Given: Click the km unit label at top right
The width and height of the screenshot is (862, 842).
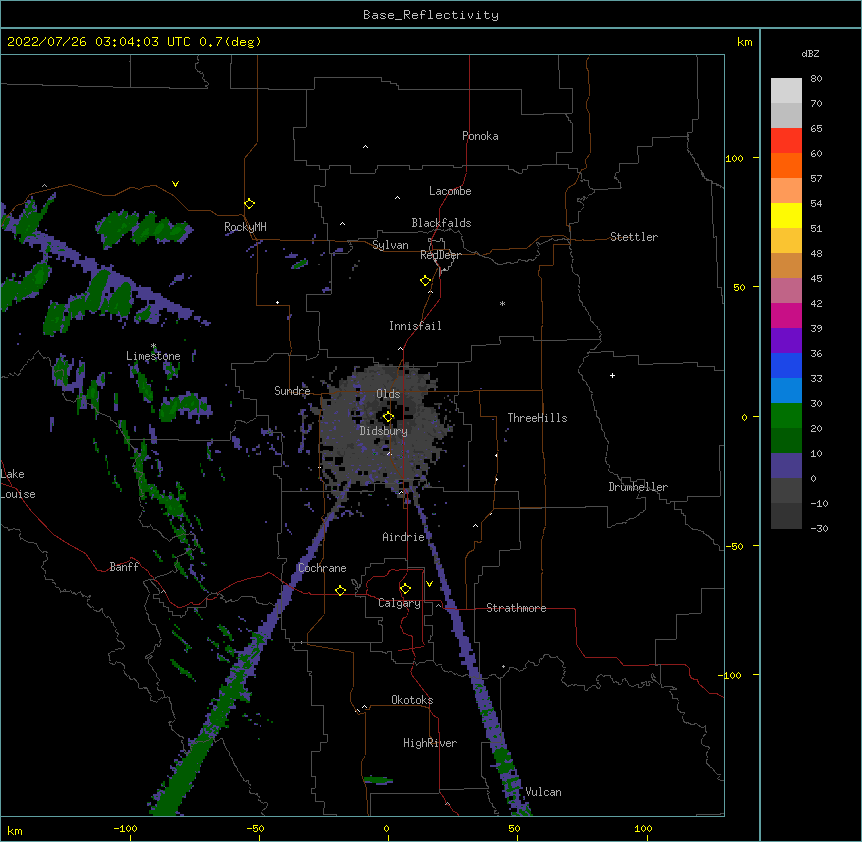Looking at the screenshot, I should [x=744, y=42].
